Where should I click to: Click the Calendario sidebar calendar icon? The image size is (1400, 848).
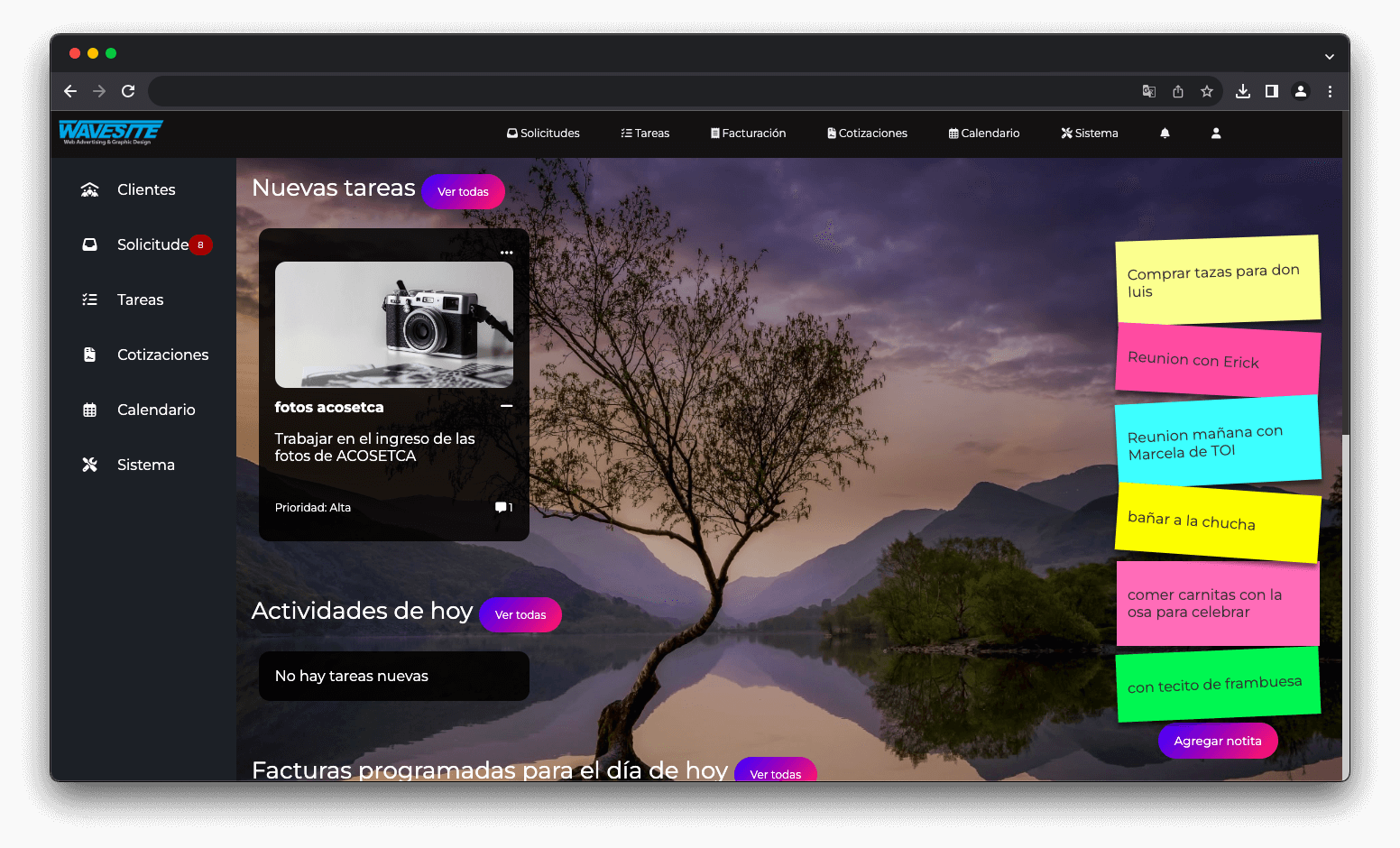(89, 410)
